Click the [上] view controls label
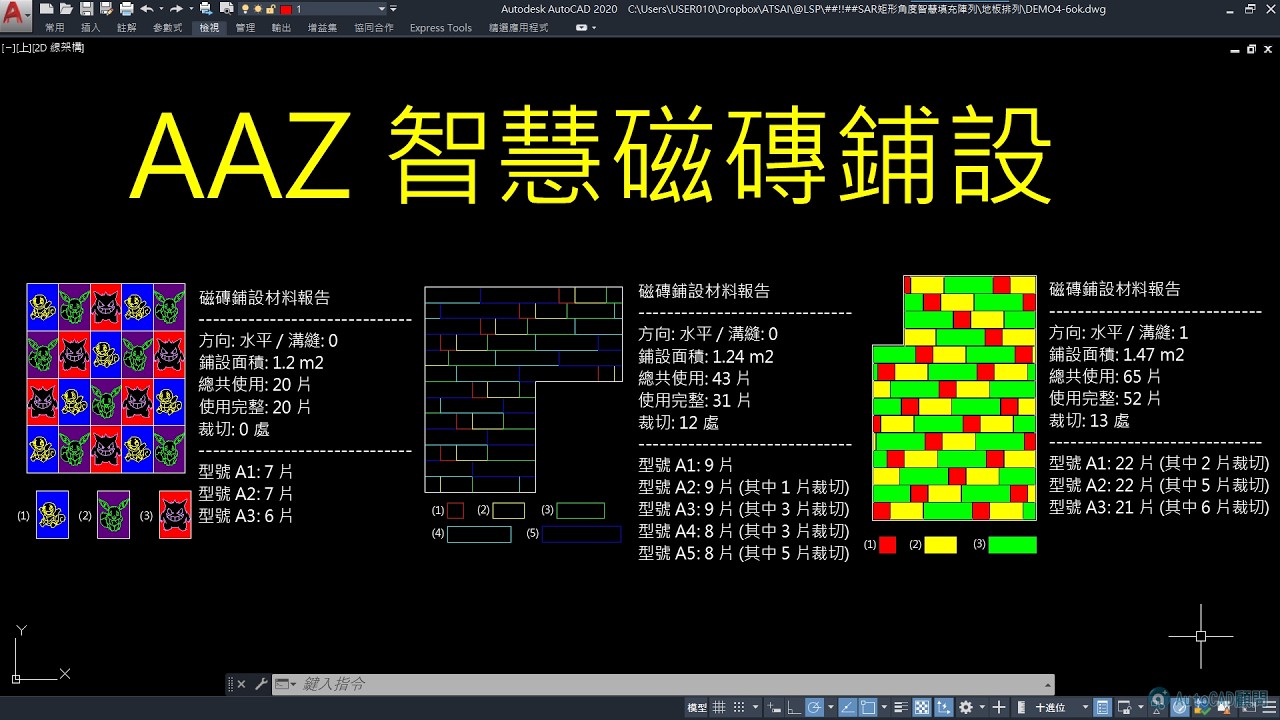1280x720 pixels. point(24,47)
